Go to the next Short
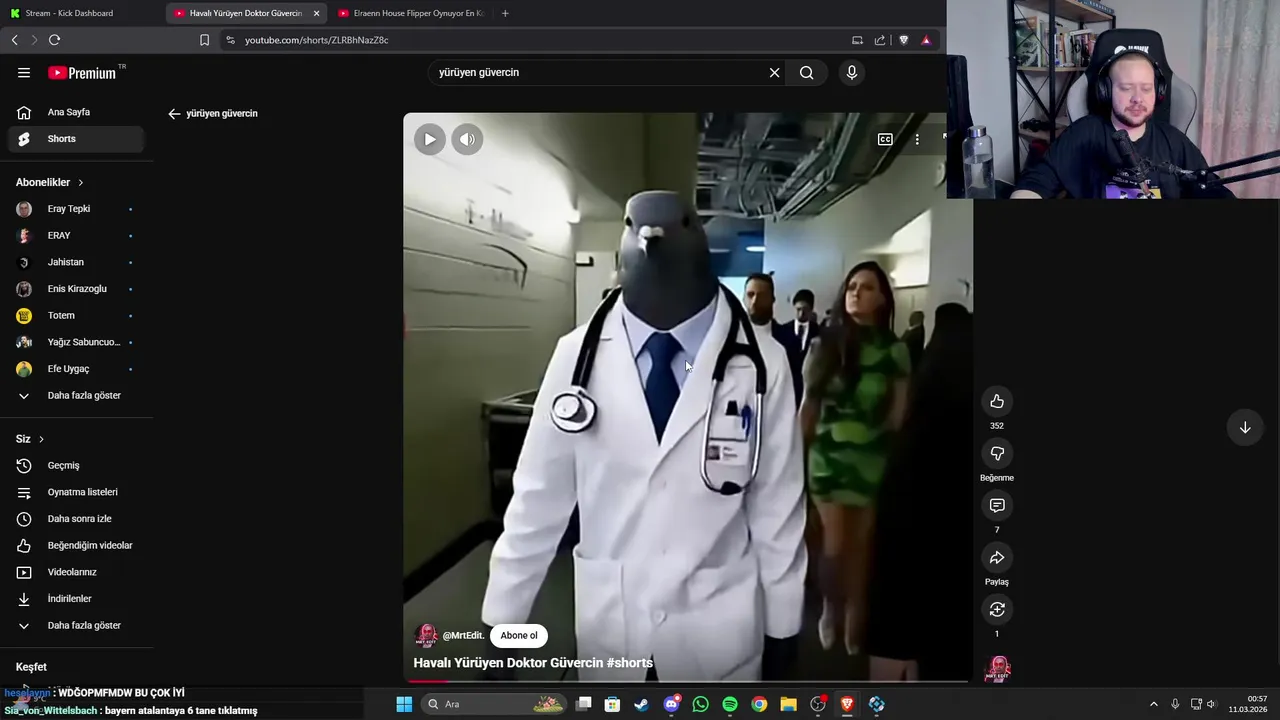This screenshot has width=1280, height=720. click(1245, 428)
